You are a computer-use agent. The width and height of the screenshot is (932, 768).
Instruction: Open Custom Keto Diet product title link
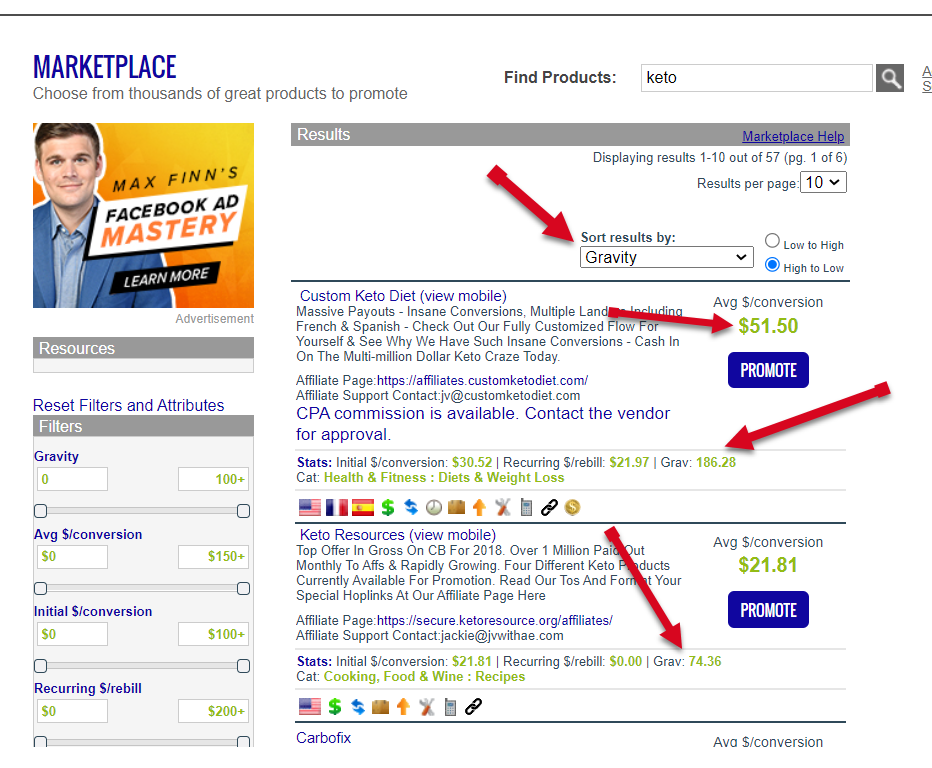click(x=403, y=295)
